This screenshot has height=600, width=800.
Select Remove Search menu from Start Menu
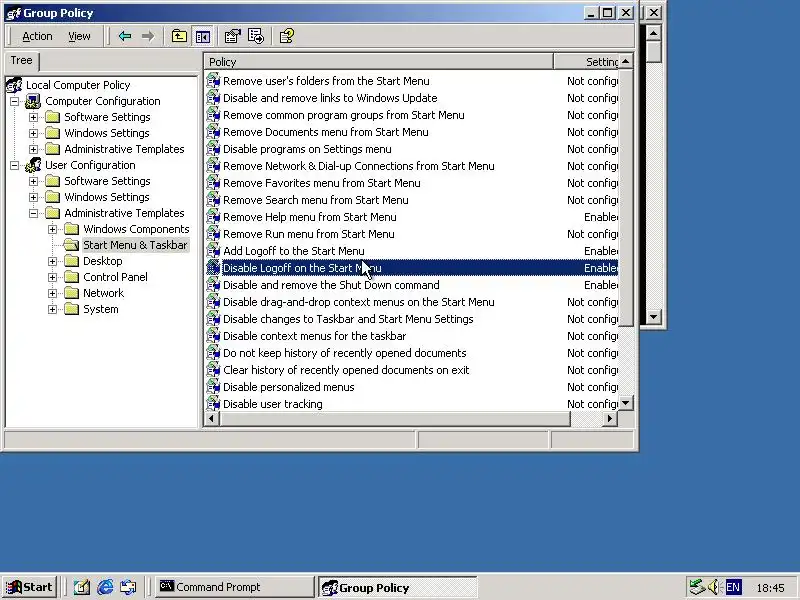click(315, 200)
